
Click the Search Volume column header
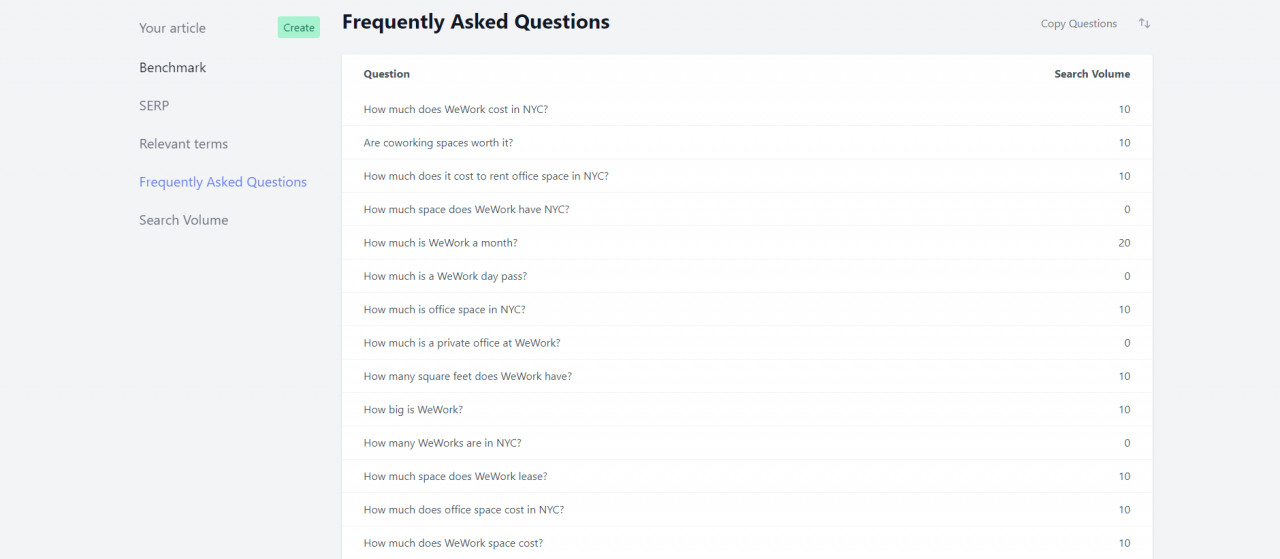pyautogui.click(x=1092, y=74)
